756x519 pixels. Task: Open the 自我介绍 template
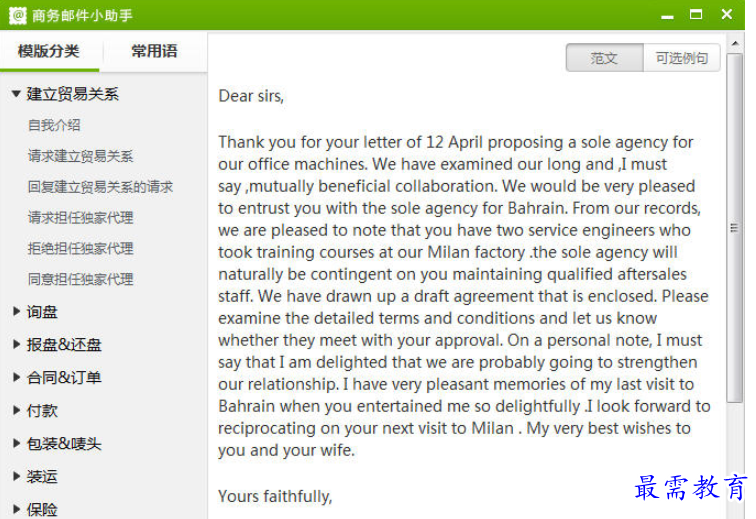click(x=54, y=125)
